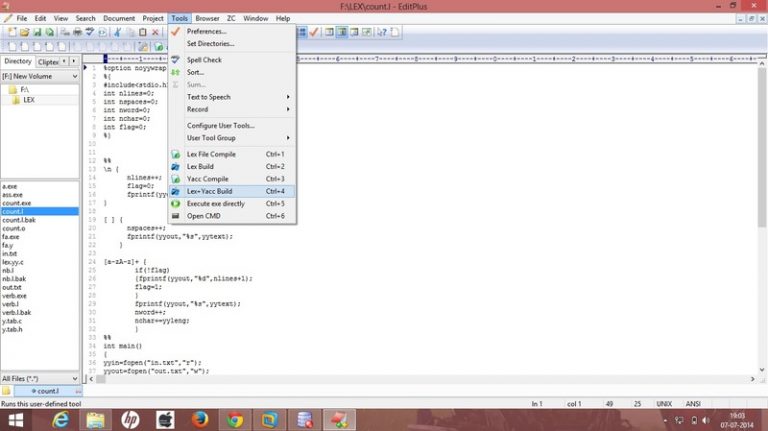This screenshot has width=768, height=431.
Task: Select Preferences in the Tools menu
Action: click(x=232, y=31)
